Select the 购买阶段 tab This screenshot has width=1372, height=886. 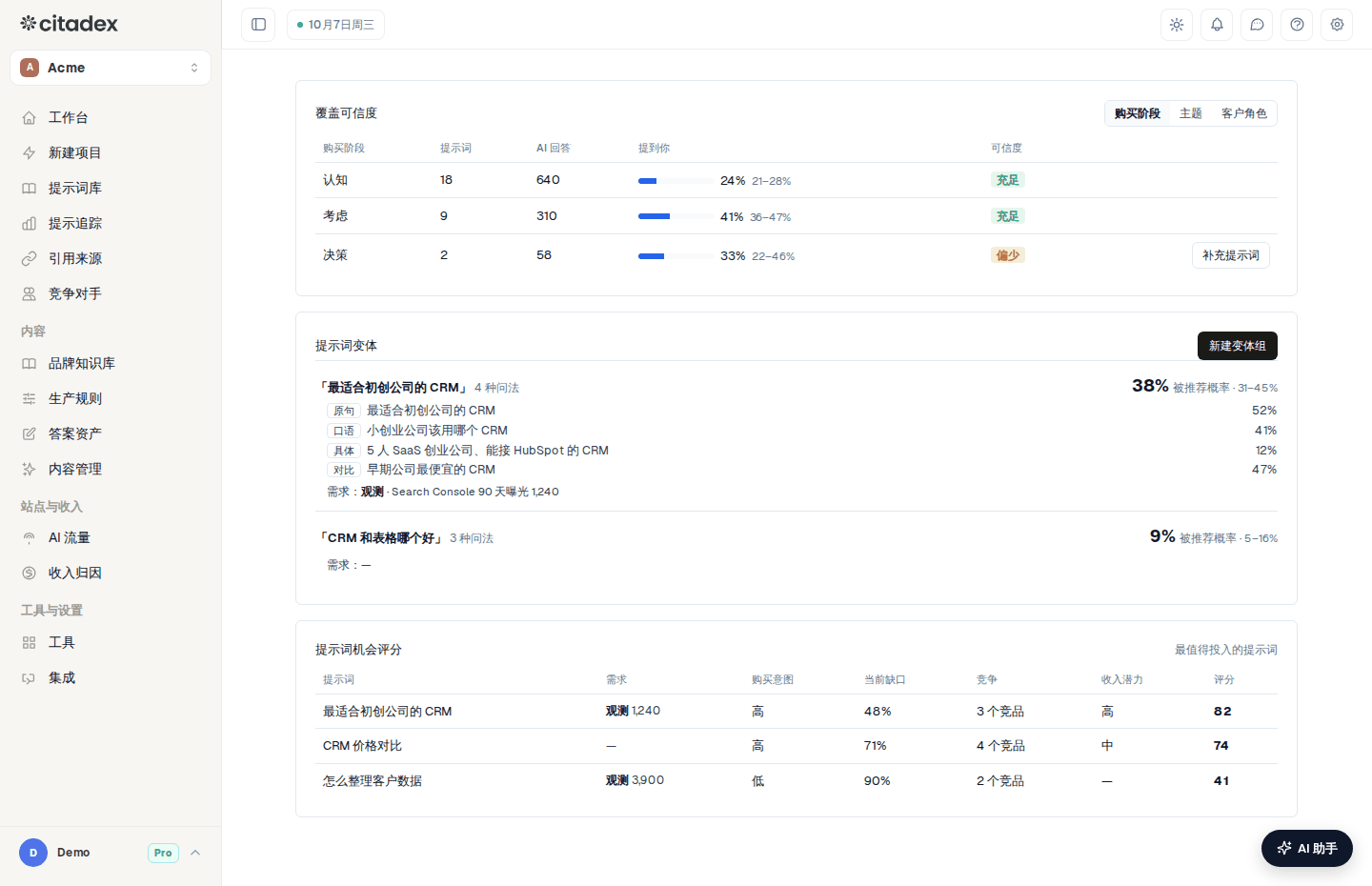coord(1138,113)
